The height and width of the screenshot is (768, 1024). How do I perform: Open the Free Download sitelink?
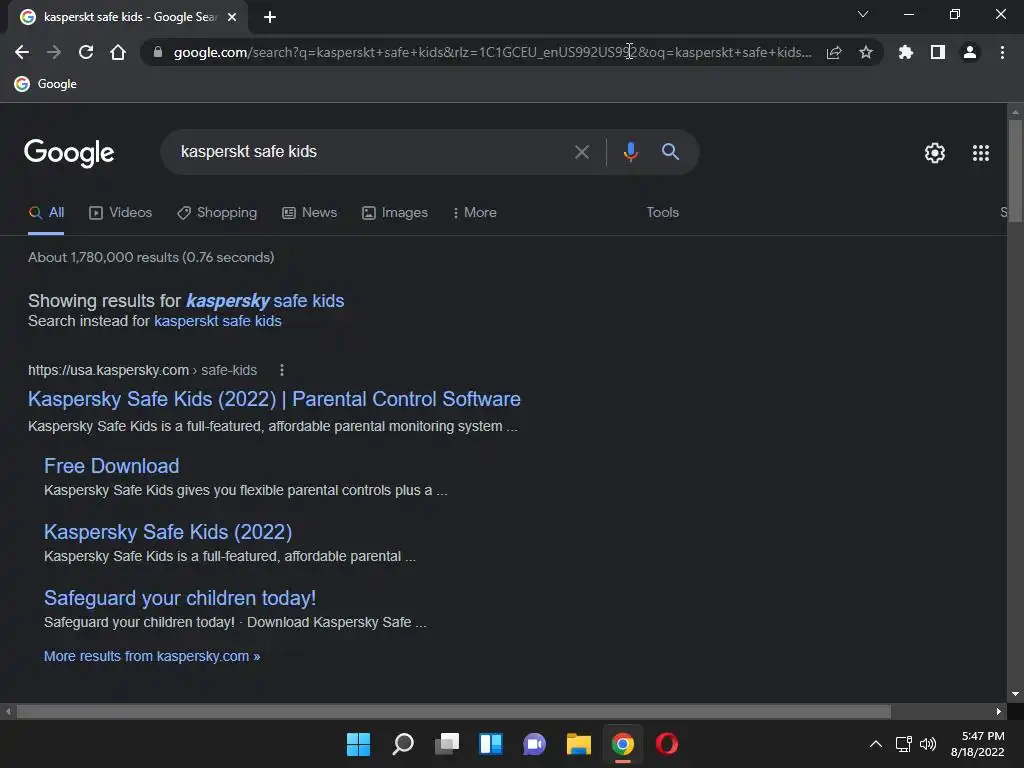112,466
